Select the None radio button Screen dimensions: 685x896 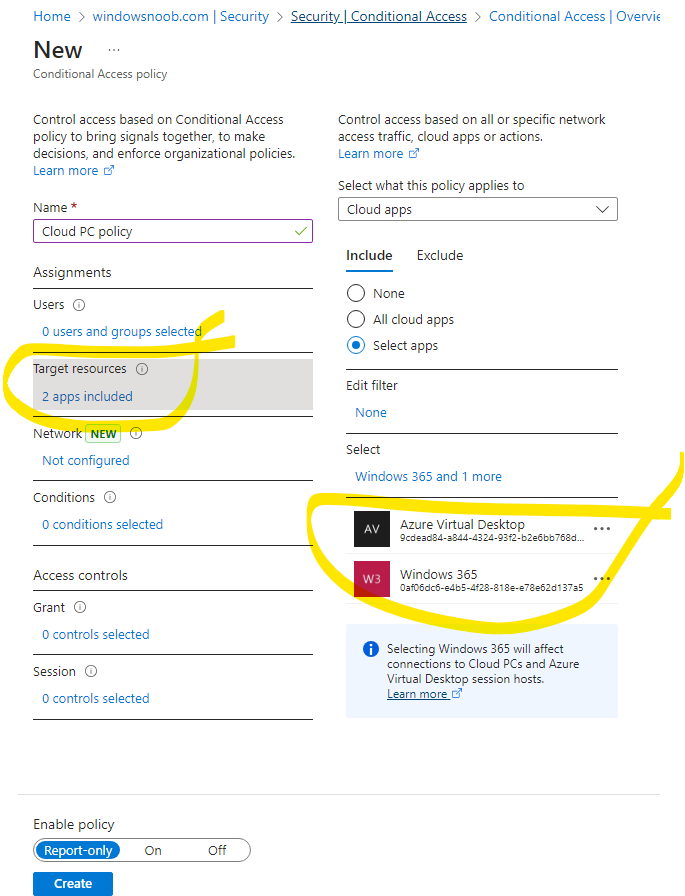coord(356,293)
